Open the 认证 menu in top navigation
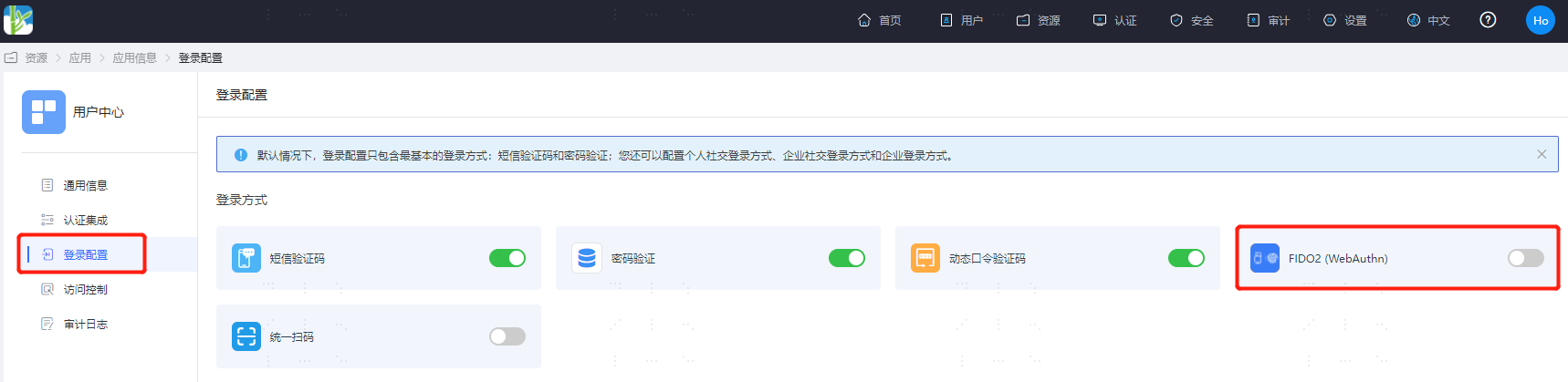Viewport: 1568px width, 382px height. click(x=1115, y=20)
